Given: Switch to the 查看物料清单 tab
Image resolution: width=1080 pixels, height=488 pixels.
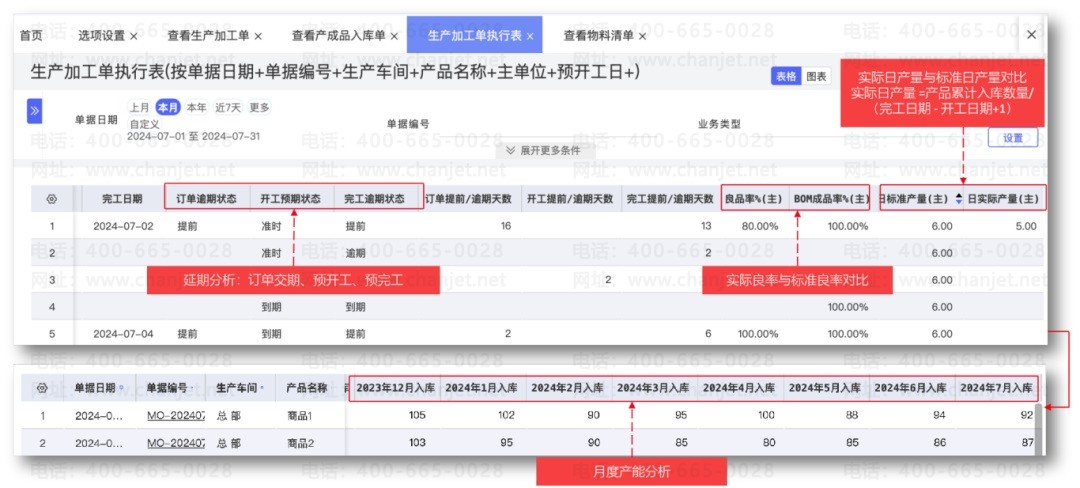Looking at the screenshot, I should coord(599,36).
